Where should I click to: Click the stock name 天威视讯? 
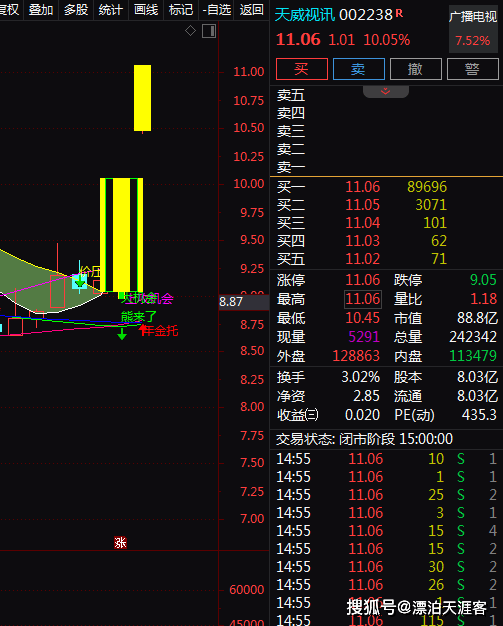pyautogui.click(x=305, y=15)
